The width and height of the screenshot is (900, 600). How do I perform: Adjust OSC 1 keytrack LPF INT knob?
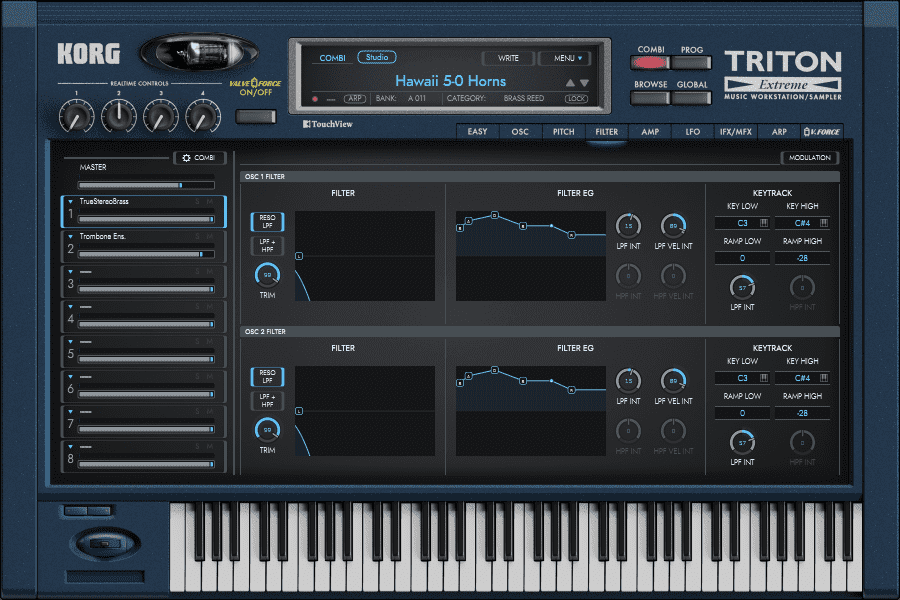point(742,288)
